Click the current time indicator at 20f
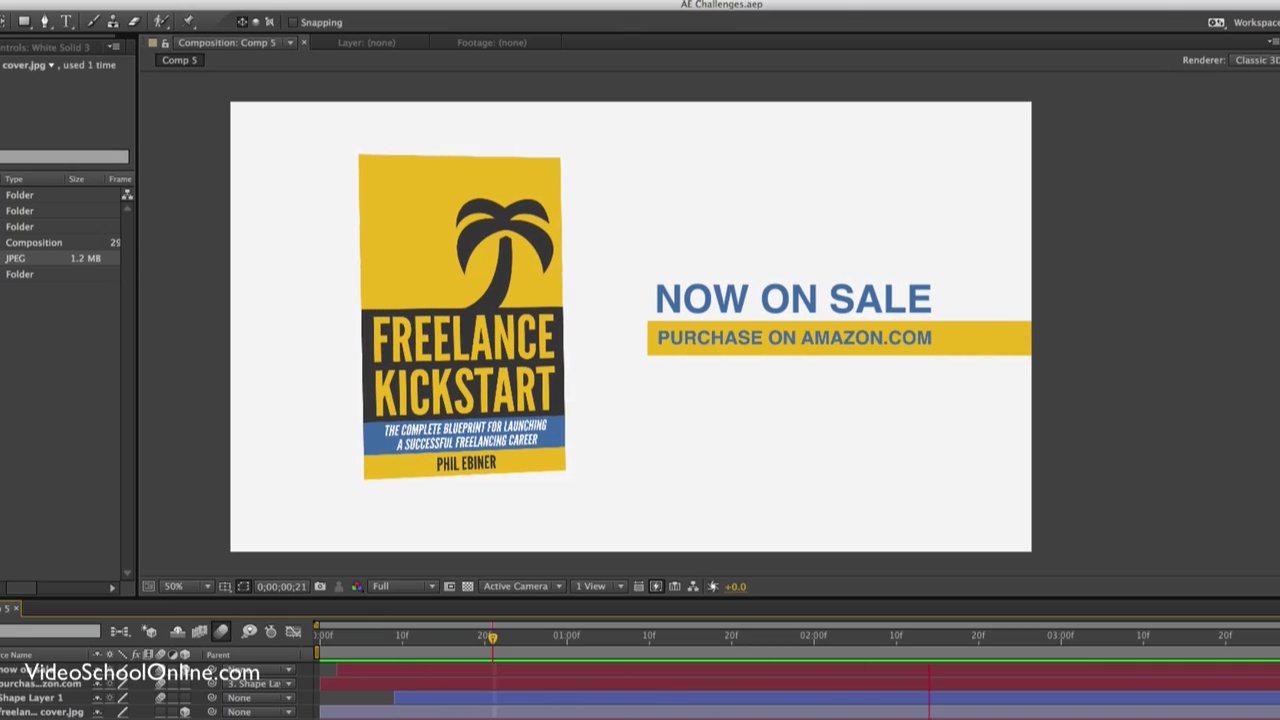The image size is (1280, 720). [x=491, y=636]
